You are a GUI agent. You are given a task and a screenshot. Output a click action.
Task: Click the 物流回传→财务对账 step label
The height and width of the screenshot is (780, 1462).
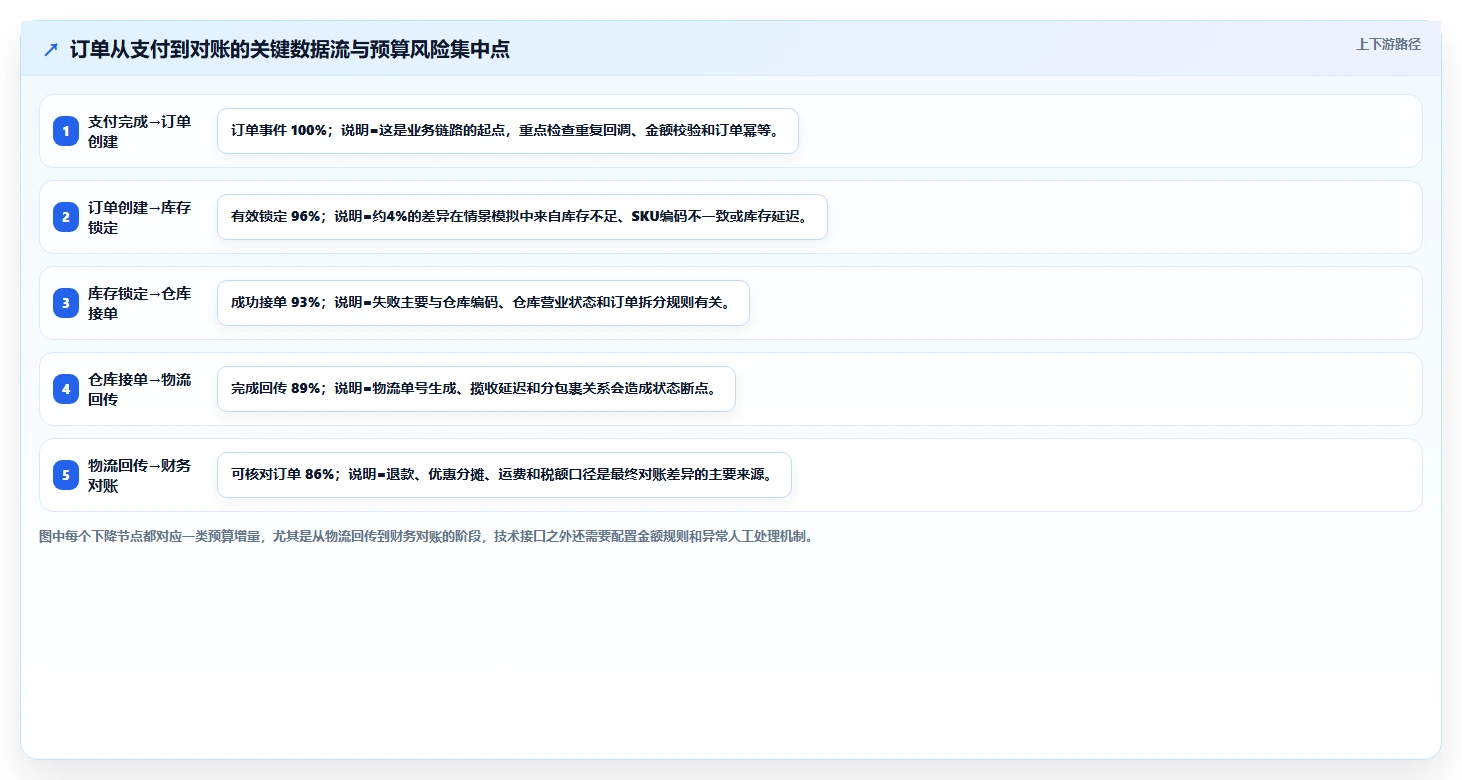click(x=140, y=475)
